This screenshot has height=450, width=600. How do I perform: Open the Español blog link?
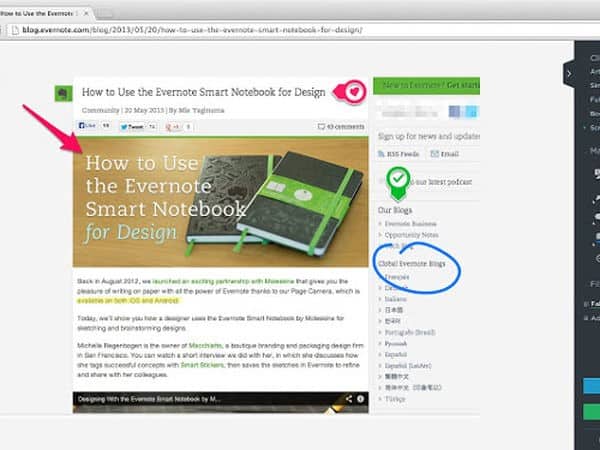pyautogui.click(x=396, y=354)
